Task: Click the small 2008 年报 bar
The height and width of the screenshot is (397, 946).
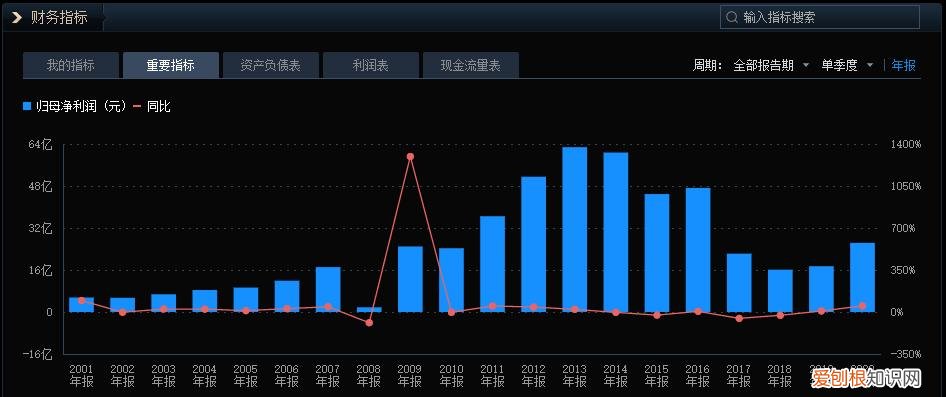Action: [369, 310]
